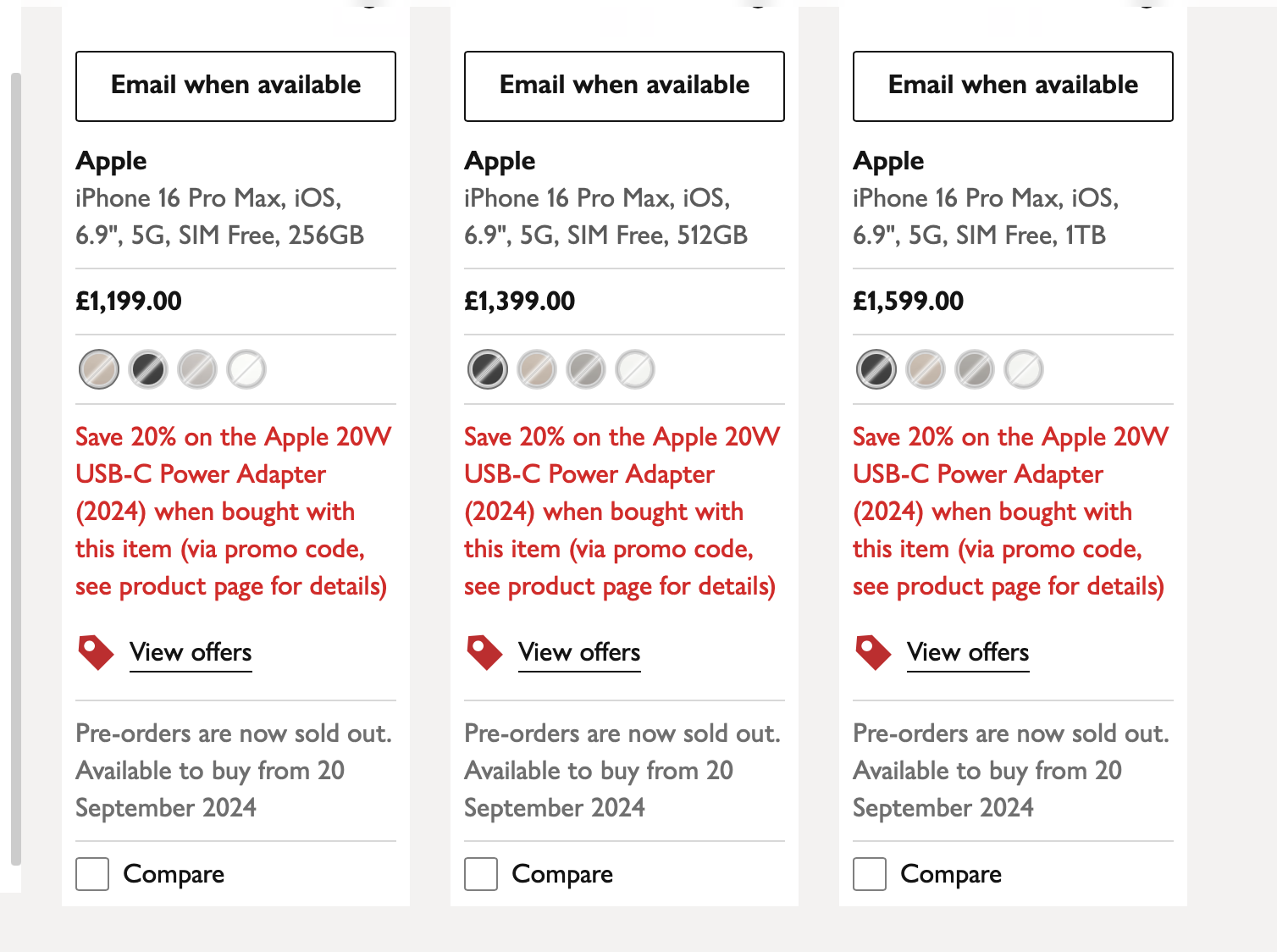Image resolution: width=1277 pixels, height=952 pixels.
Task: Choose first beige swatch on 256GB iPhone
Action: 99,369
